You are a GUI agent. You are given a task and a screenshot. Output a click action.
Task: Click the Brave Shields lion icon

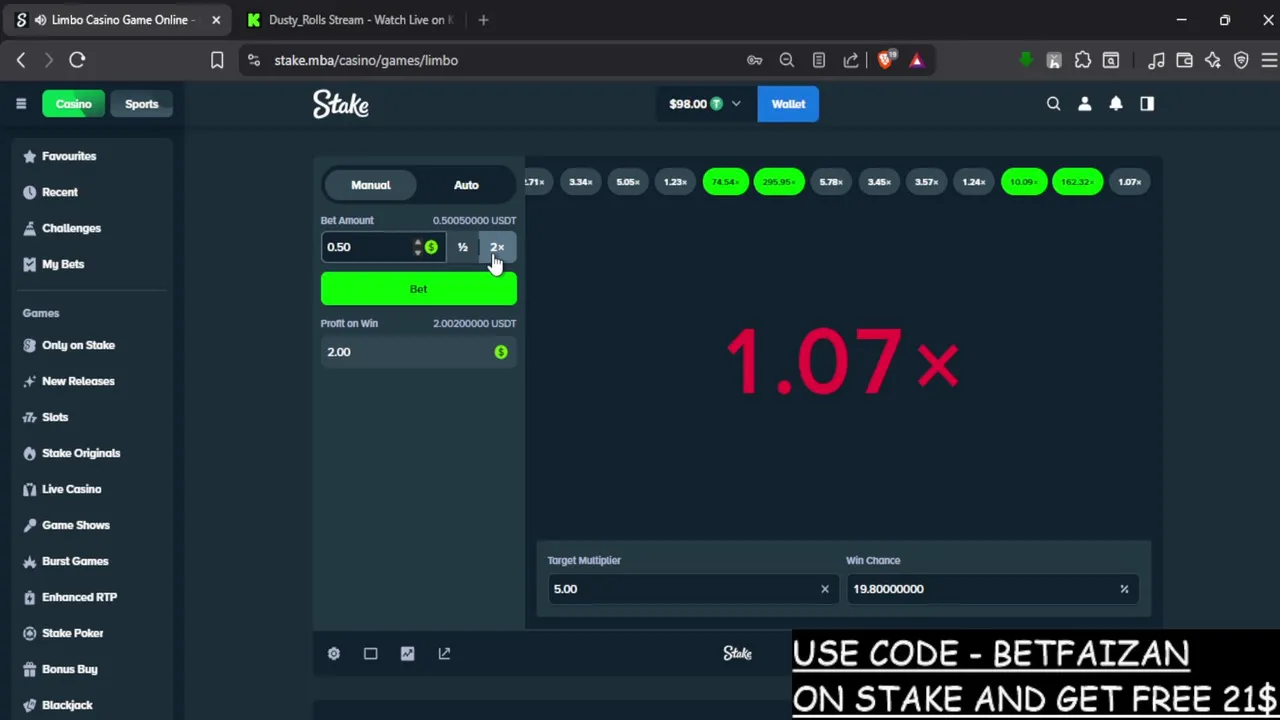click(886, 60)
